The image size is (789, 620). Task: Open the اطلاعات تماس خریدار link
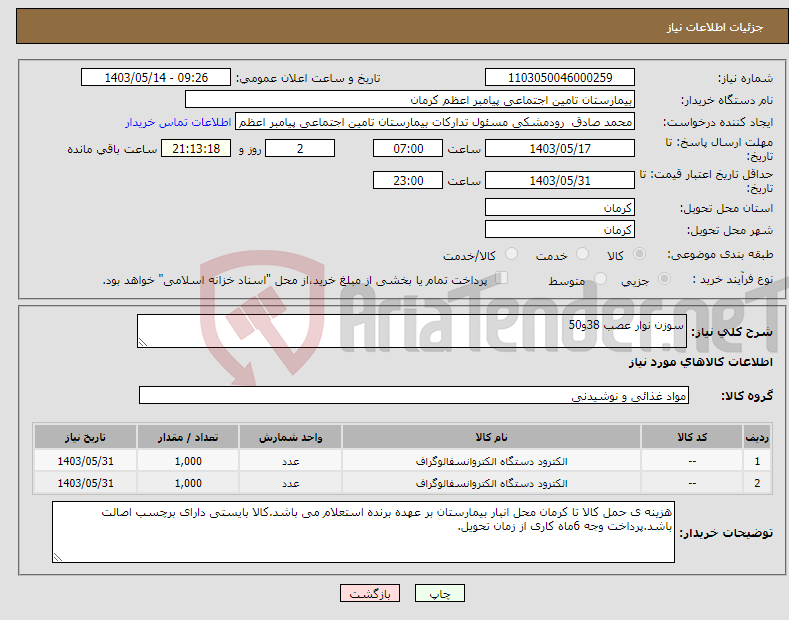pos(178,122)
